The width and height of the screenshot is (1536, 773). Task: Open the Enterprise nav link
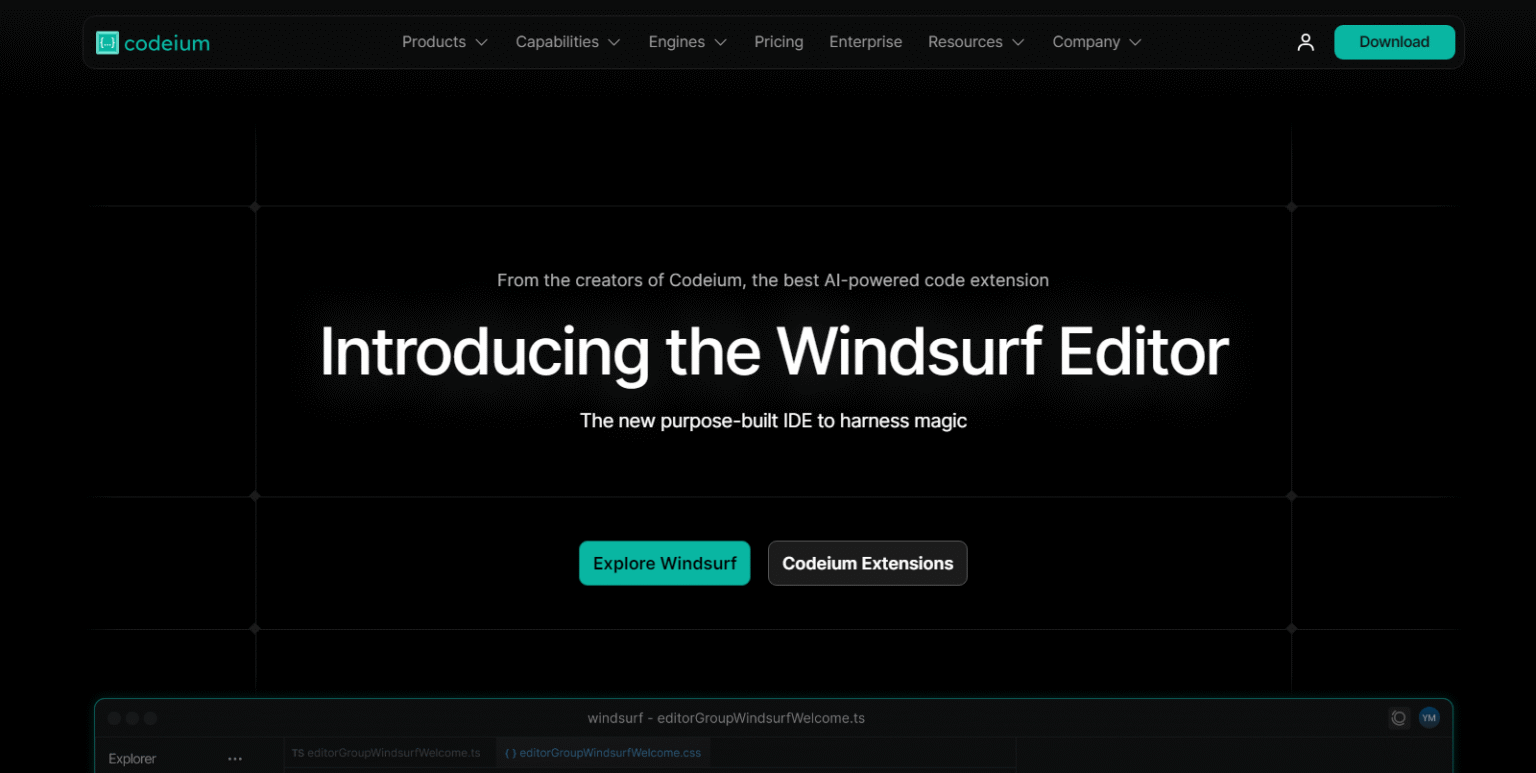pyautogui.click(x=865, y=42)
